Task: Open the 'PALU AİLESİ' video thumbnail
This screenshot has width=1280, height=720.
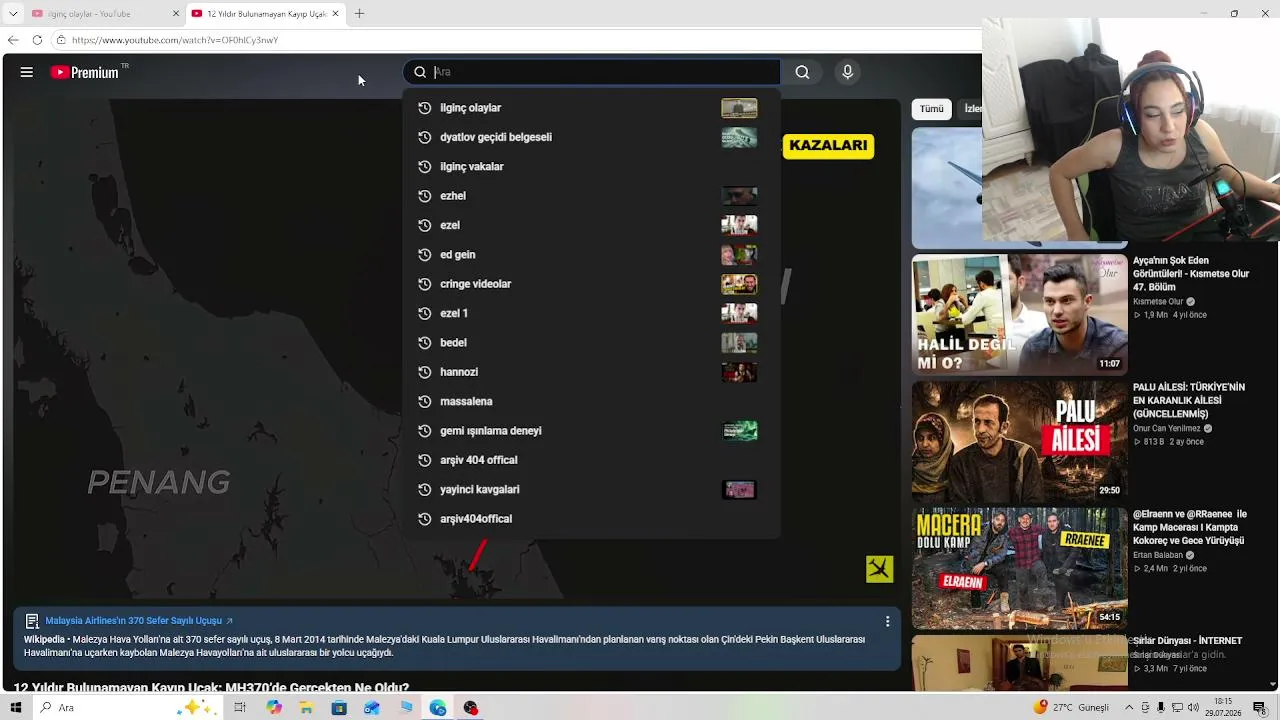Action: click(x=1019, y=441)
